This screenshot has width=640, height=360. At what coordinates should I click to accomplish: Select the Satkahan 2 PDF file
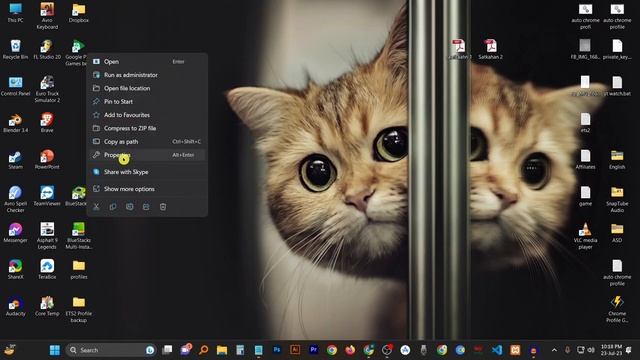(x=491, y=49)
